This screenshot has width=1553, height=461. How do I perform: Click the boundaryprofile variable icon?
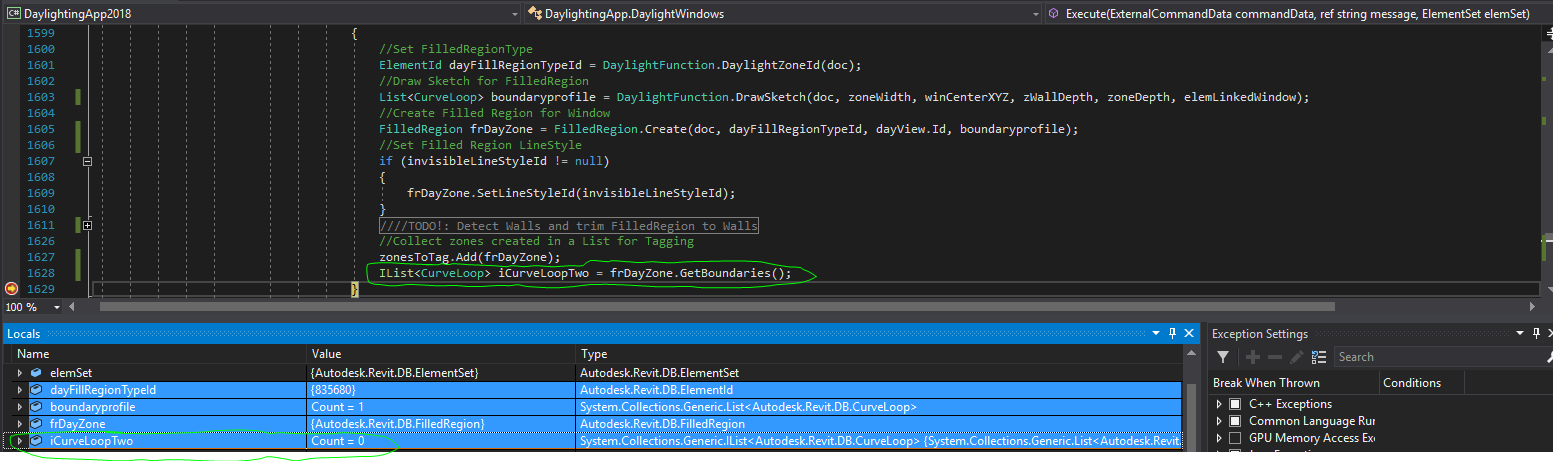[x=36, y=407]
